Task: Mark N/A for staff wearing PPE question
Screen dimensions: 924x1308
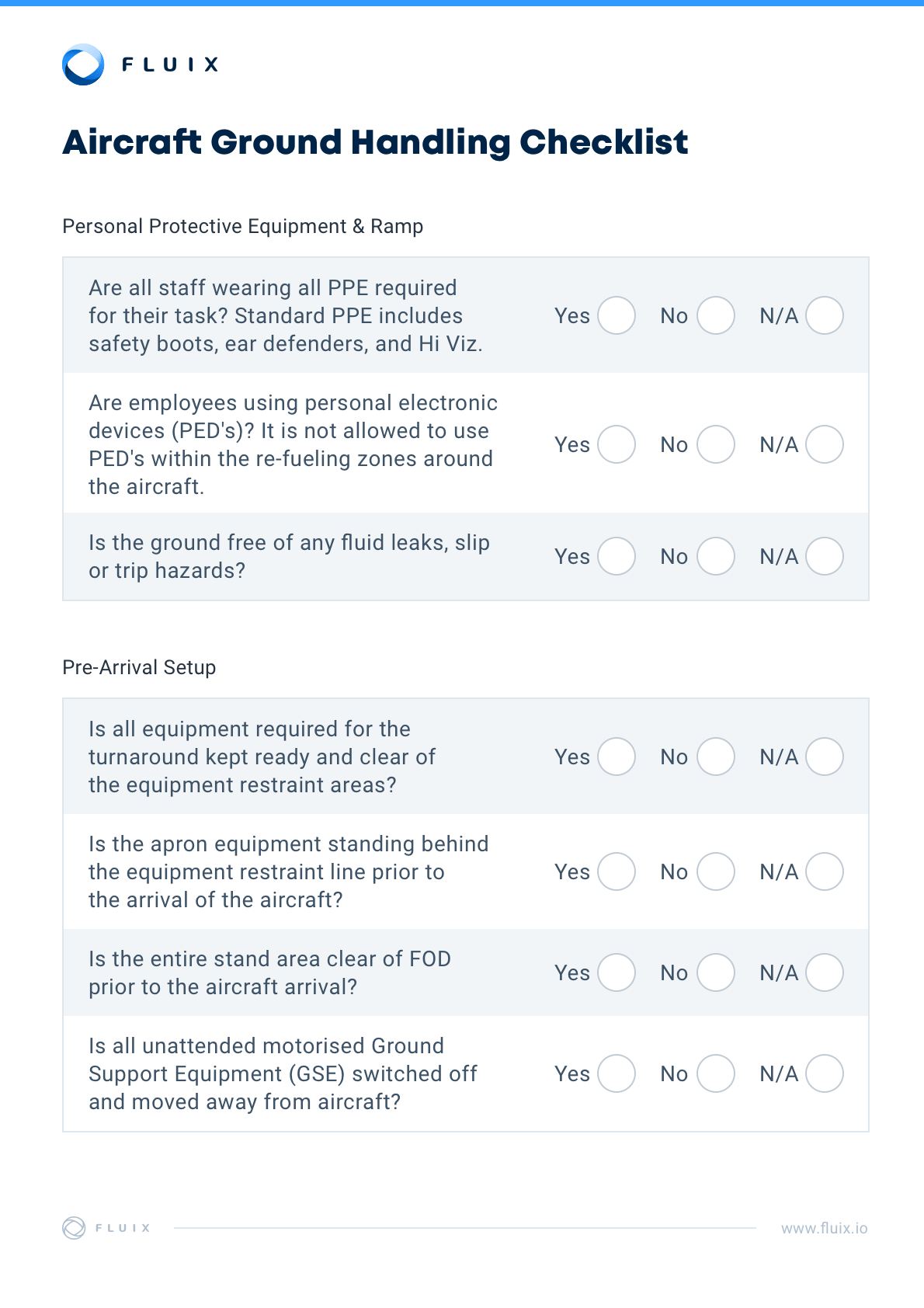Action: [x=824, y=315]
